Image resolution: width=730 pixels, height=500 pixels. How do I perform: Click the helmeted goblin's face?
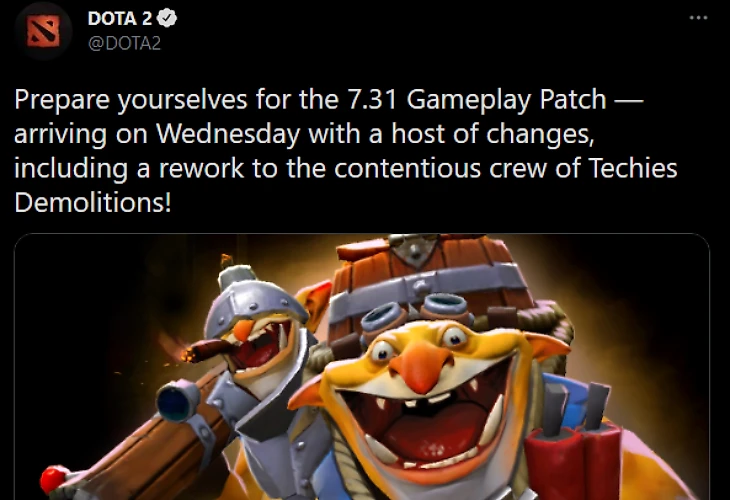pyautogui.click(x=256, y=347)
